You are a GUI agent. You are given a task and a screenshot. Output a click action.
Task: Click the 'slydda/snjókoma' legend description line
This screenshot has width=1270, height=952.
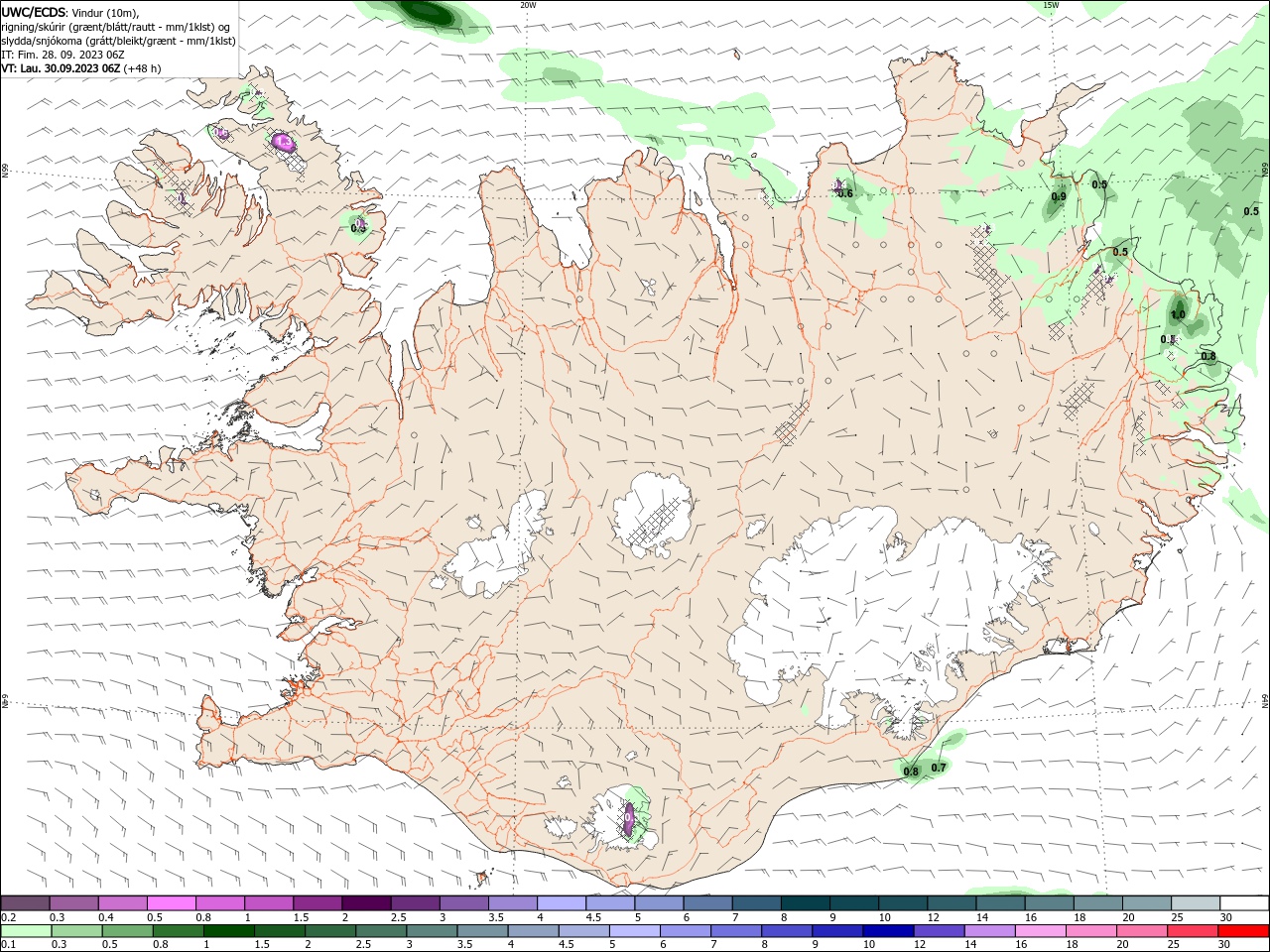[119, 41]
